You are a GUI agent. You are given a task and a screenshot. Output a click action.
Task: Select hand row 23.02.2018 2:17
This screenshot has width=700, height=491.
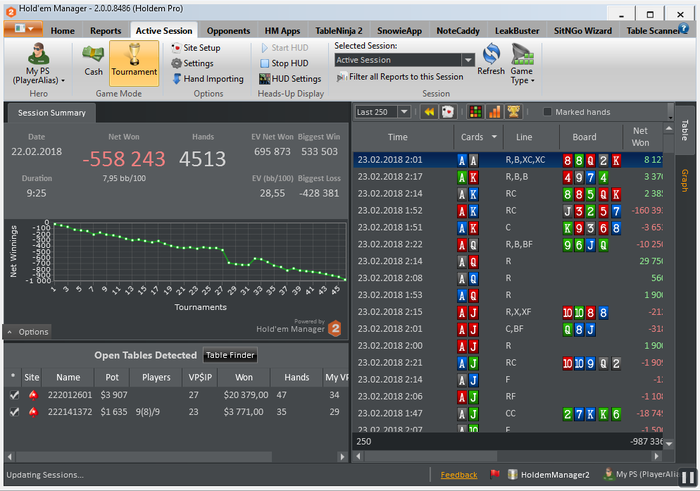pyautogui.click(x=508, y=177)
